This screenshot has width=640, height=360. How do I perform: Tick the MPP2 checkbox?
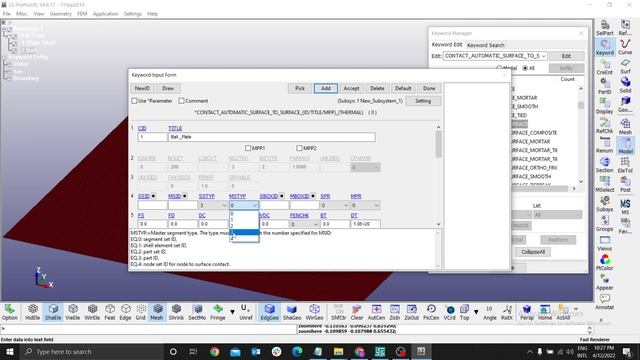300,148
